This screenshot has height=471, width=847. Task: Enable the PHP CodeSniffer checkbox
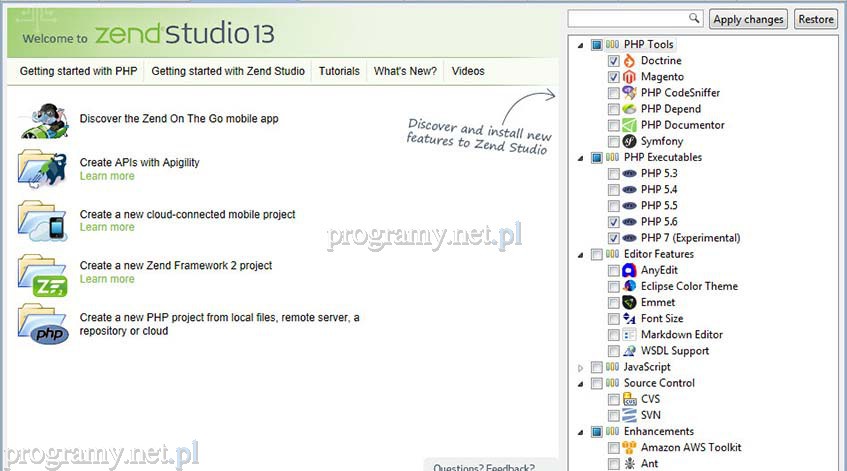click(x=613, y=93)
